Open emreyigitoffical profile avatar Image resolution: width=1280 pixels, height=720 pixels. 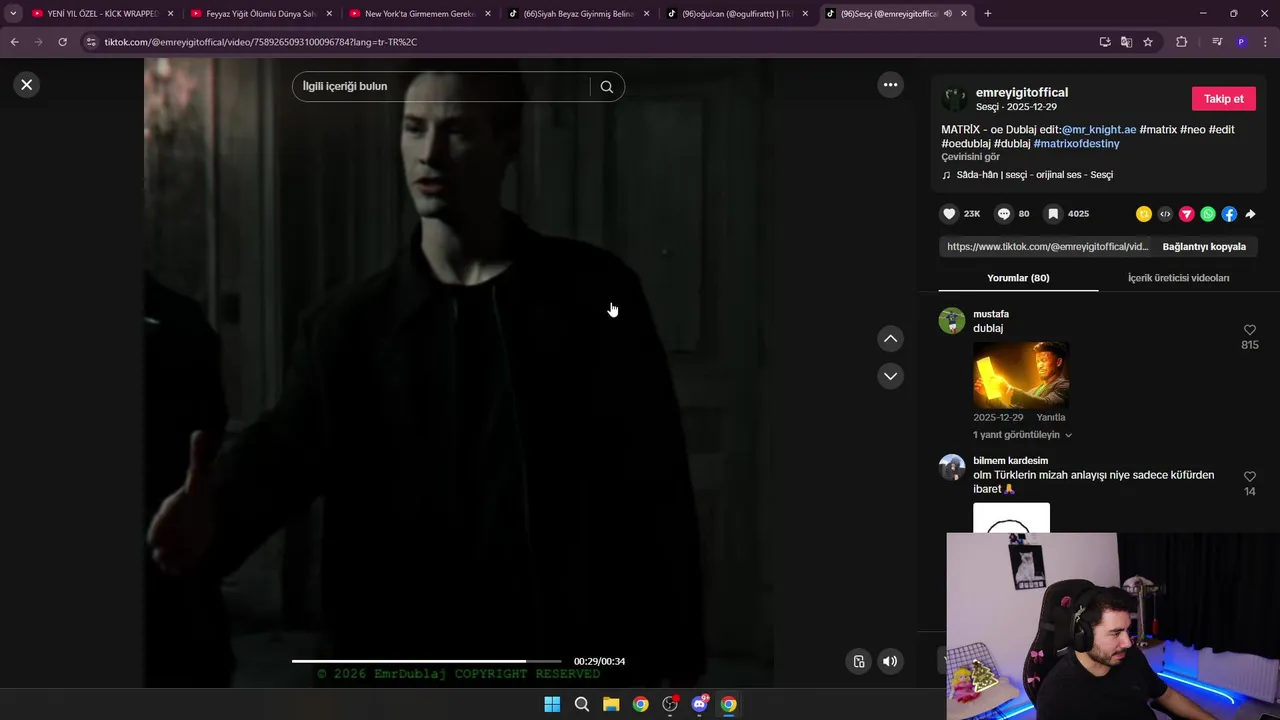tap(955, 99)
